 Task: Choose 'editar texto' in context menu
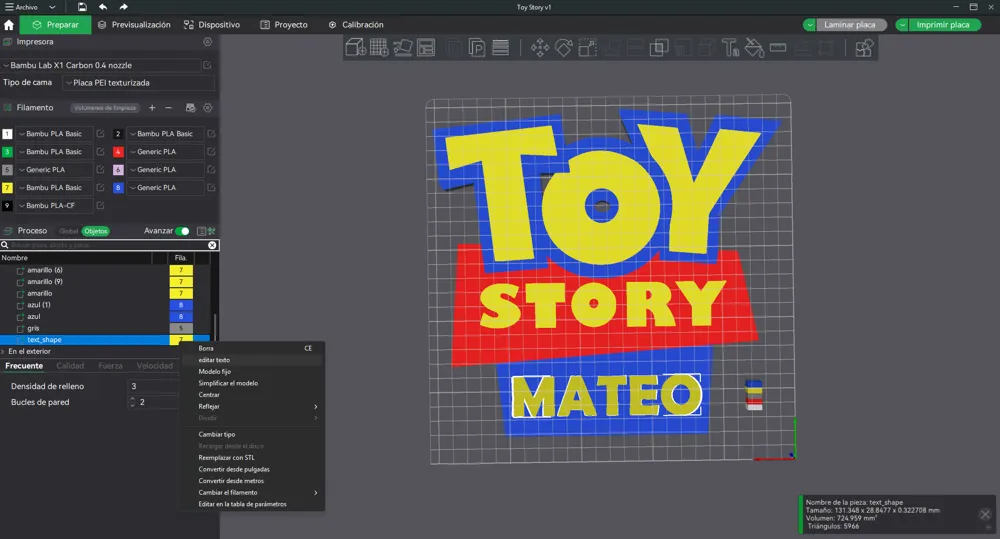[214, 360]
